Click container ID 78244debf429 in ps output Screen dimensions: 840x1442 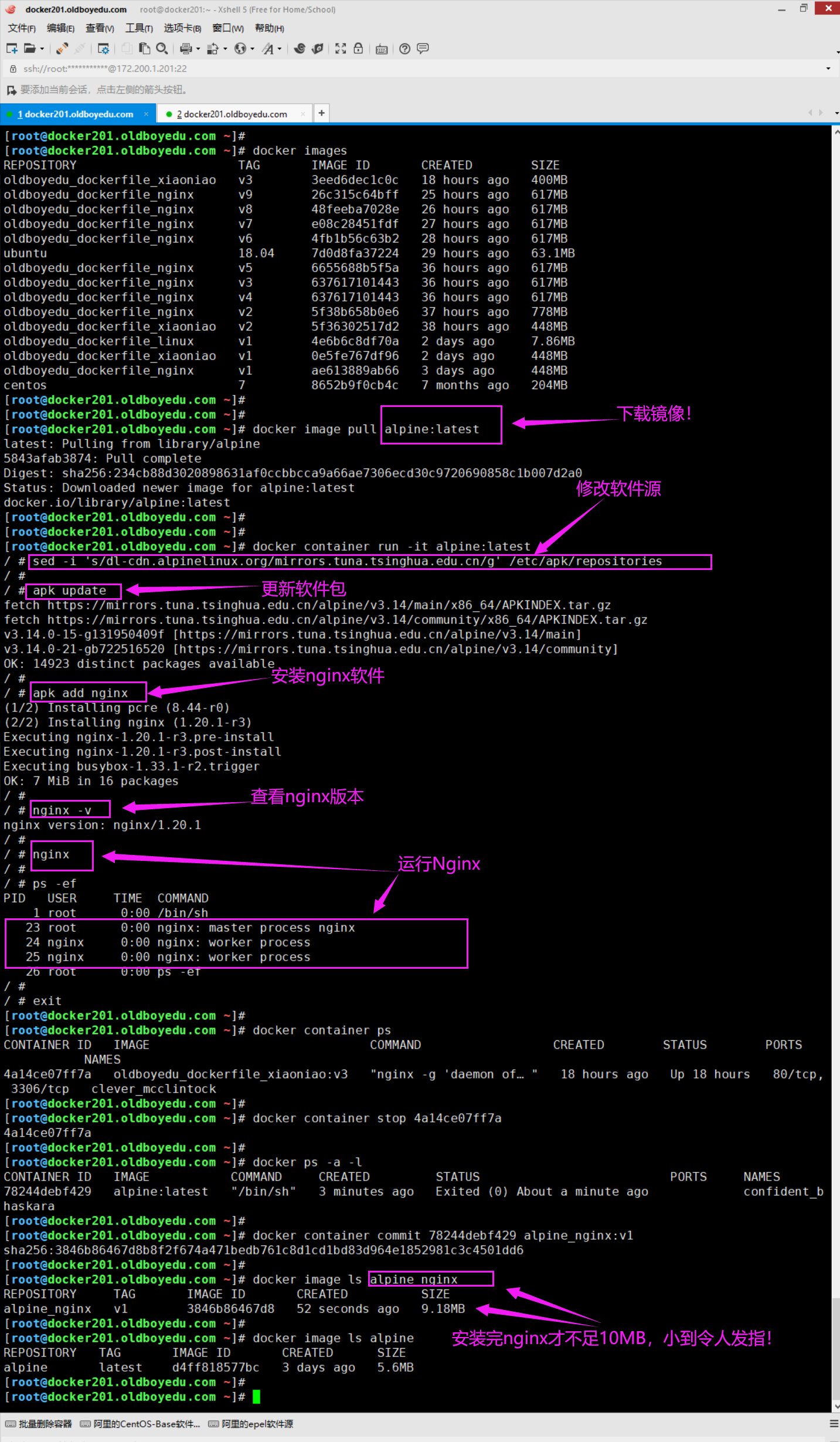[x=47, y=1192]
